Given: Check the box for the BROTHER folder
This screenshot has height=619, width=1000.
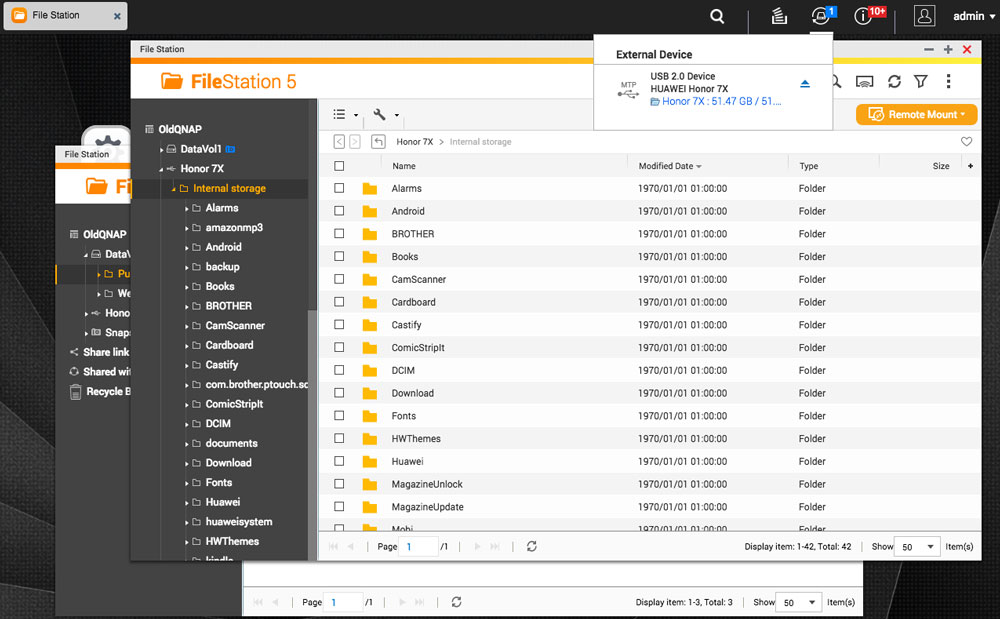Looking at the screenshot, I should (x=339, y=233).
